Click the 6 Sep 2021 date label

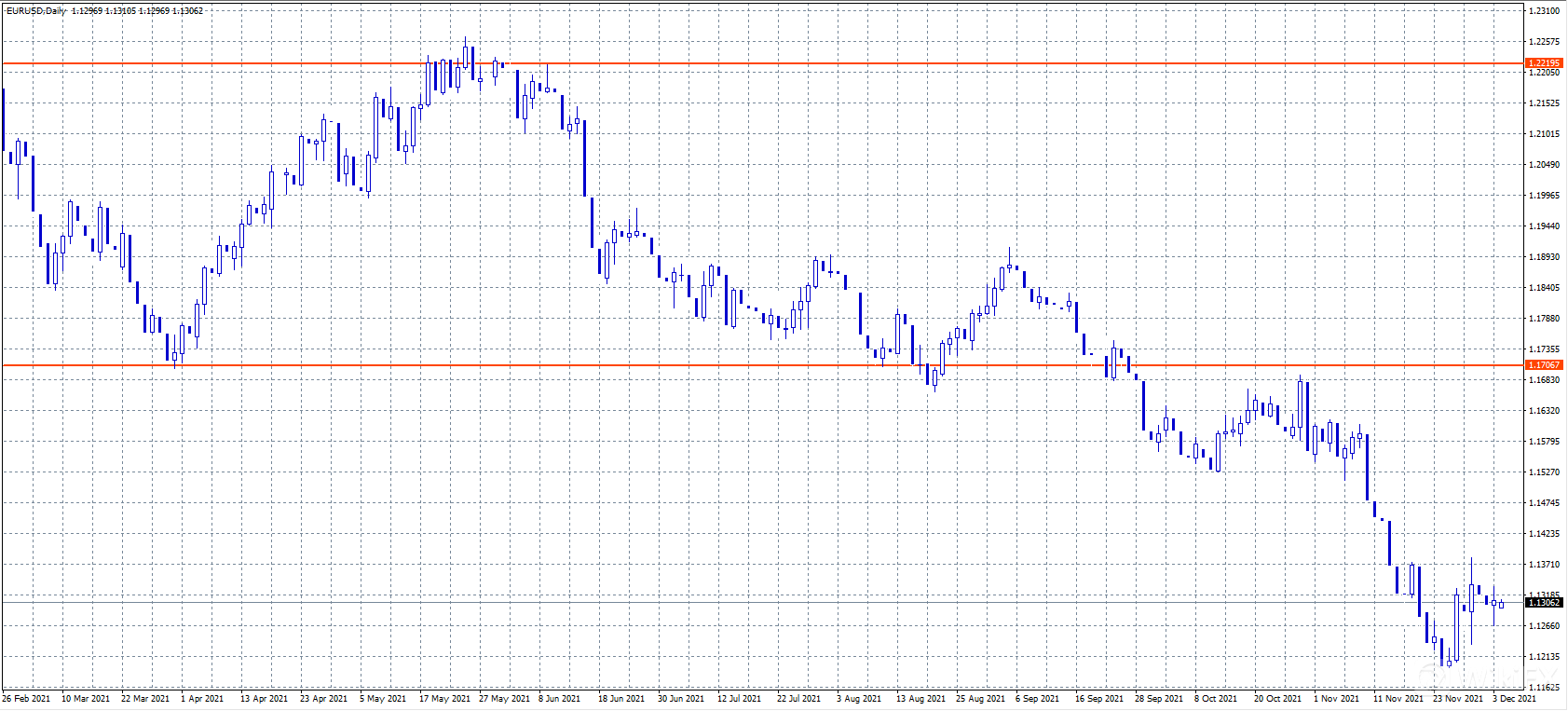point(1037,699)
